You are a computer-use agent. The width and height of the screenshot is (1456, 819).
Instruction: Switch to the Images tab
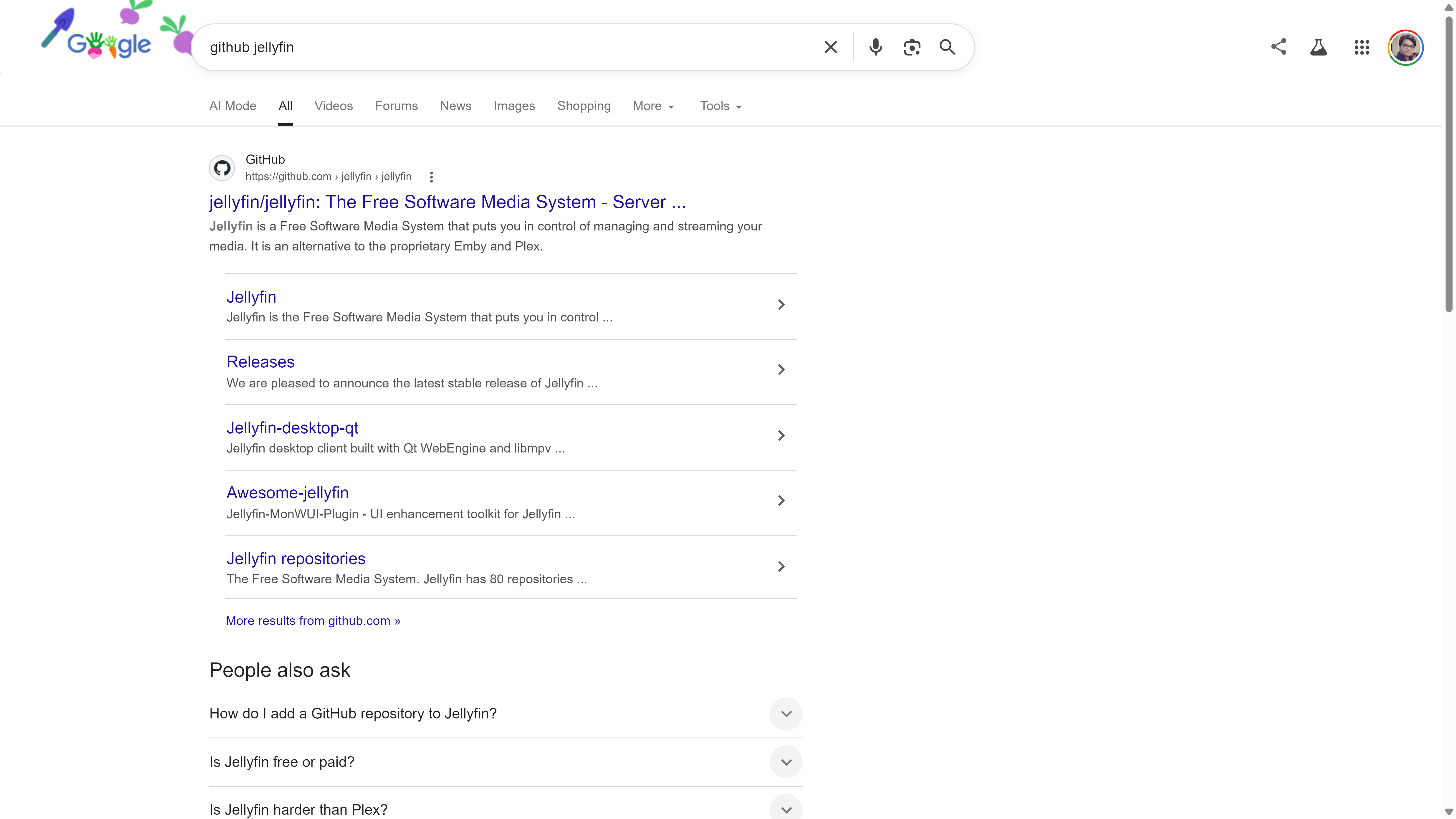click(514, 106)
